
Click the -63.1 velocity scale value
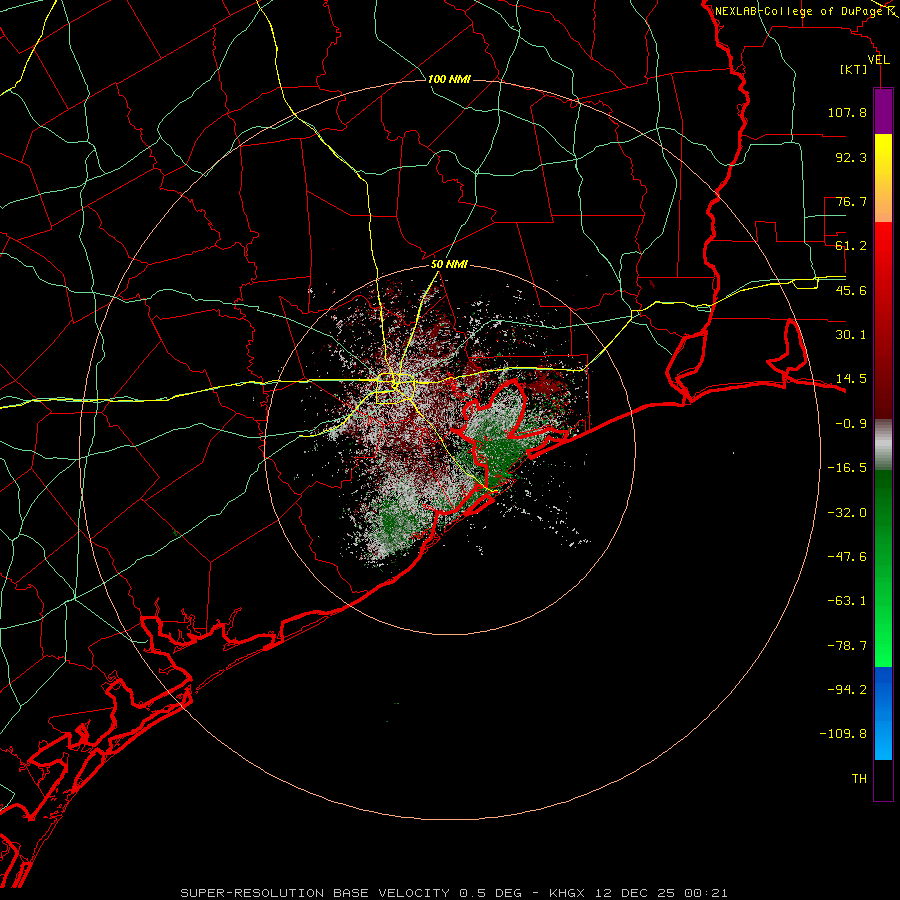(847, 601)
